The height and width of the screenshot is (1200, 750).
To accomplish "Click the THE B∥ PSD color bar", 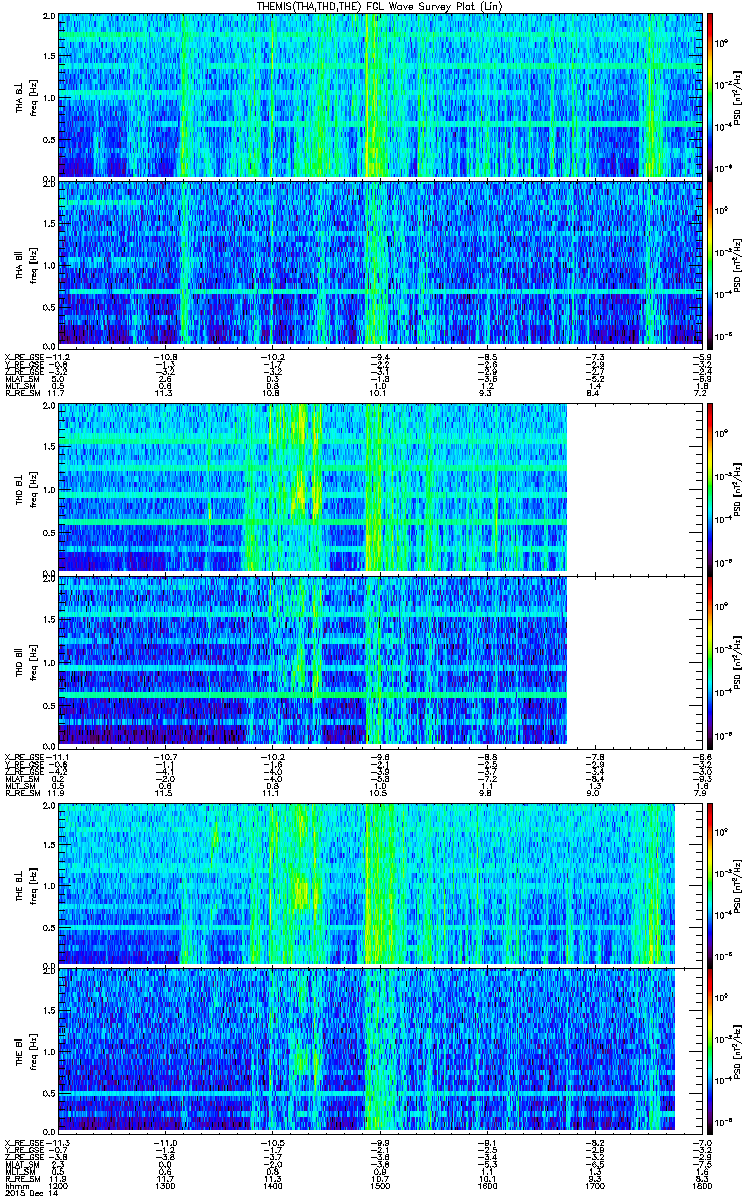I will tap(710, 1051).
